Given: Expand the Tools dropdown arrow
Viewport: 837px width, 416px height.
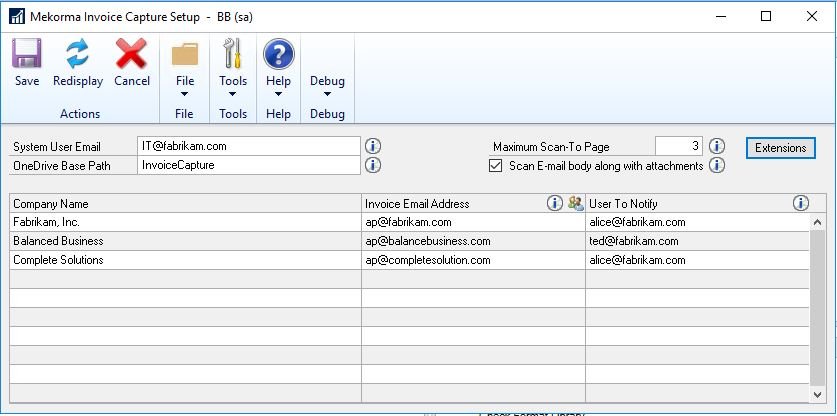Looking at the screenshot, I should (233, 95).
